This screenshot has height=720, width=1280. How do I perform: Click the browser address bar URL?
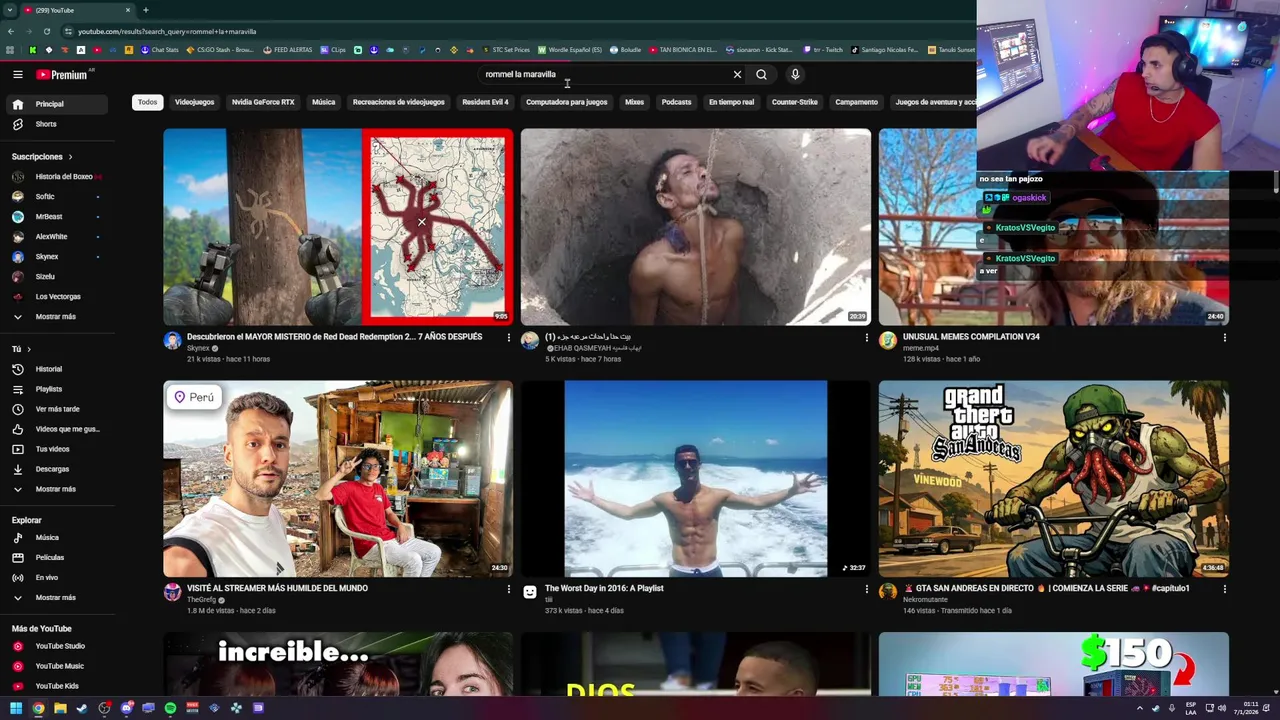point(167,31)
